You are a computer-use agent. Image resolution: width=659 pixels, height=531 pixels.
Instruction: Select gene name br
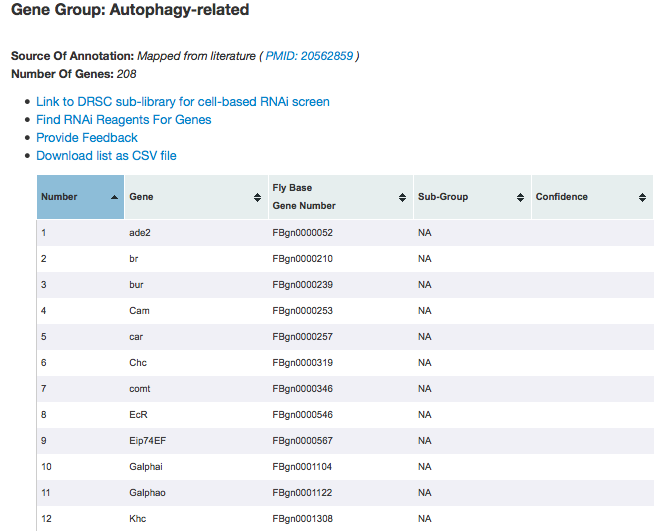pyautogui.click(x=133, y=259)
